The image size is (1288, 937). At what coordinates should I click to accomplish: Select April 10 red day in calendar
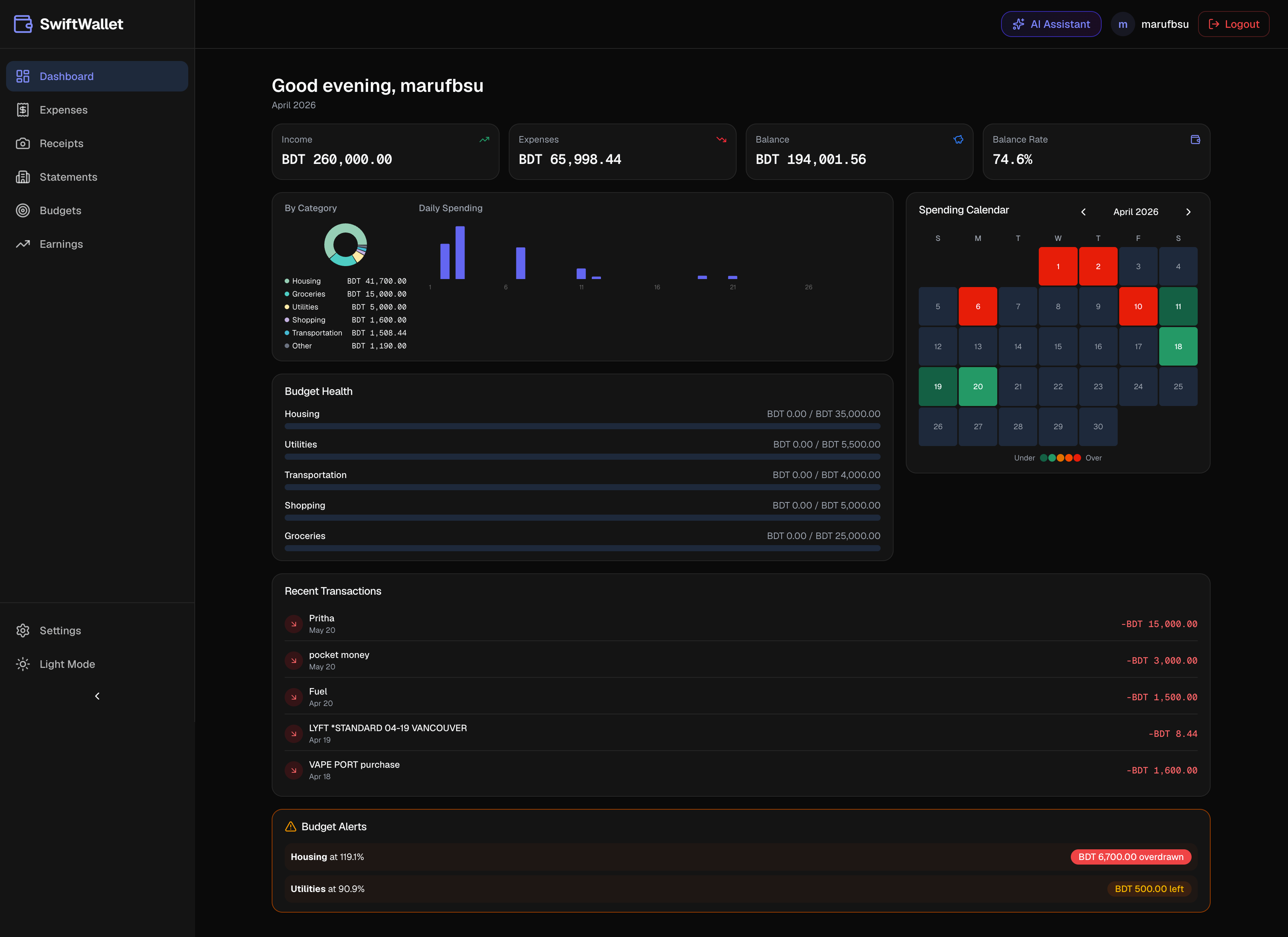click(1137, 306)
